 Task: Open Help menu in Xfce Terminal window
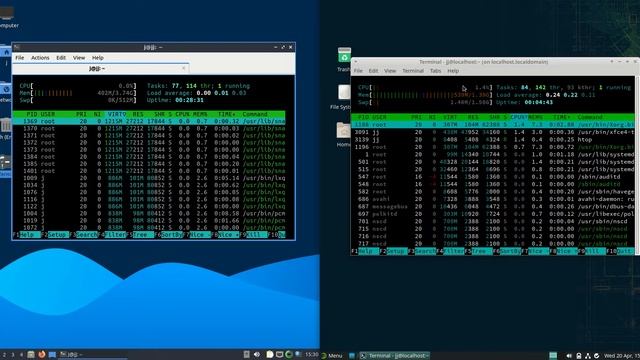pyautogui.click(x=453, y=71)
